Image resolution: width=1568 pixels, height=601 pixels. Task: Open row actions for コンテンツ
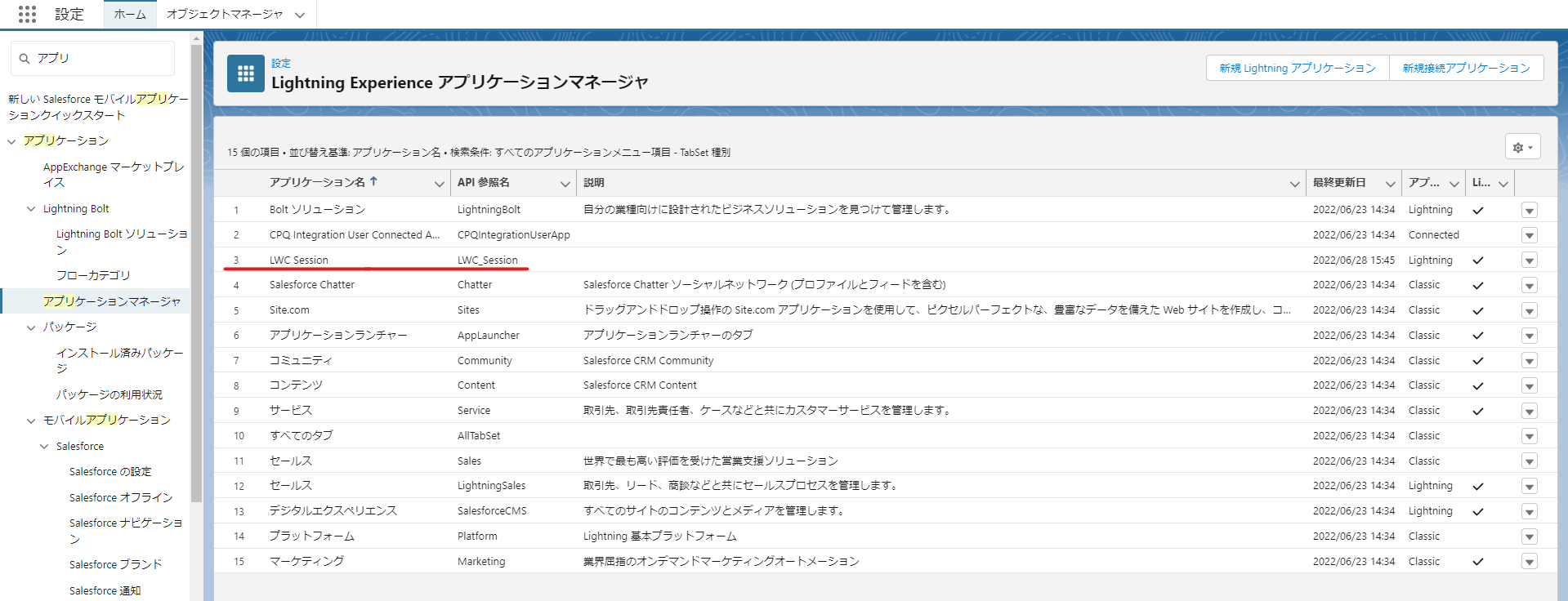(1530, 385)
